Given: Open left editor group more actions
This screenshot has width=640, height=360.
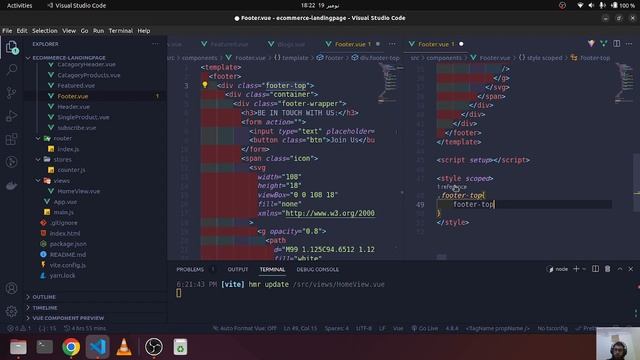Looking at the screenshot, I should coord(392,44).
